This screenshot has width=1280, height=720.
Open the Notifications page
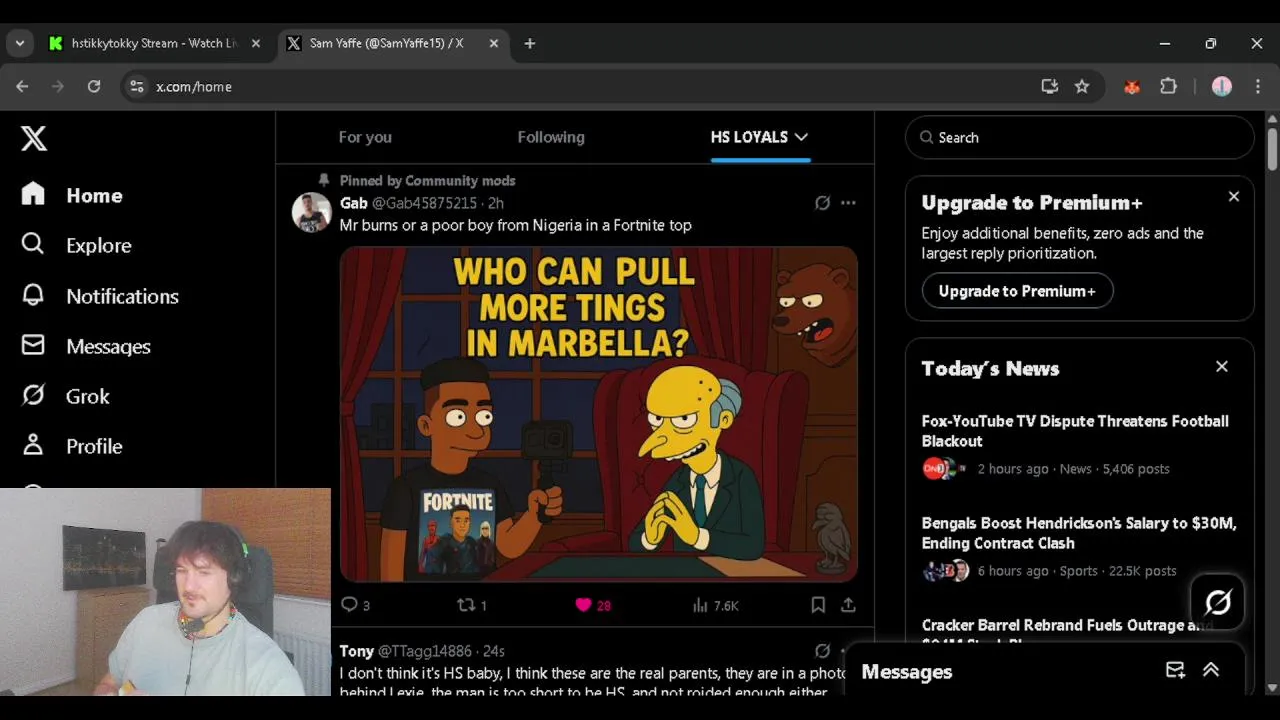coord(100,296)
